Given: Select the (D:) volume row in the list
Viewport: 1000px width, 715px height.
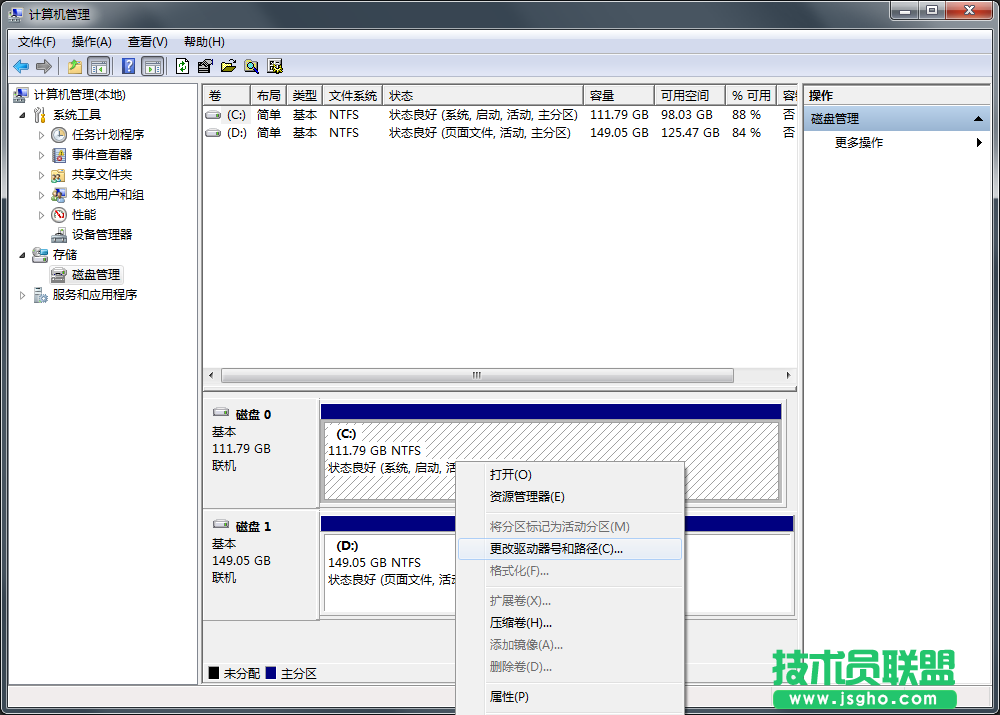Looking at the screenshot, I should click(300, 132).
